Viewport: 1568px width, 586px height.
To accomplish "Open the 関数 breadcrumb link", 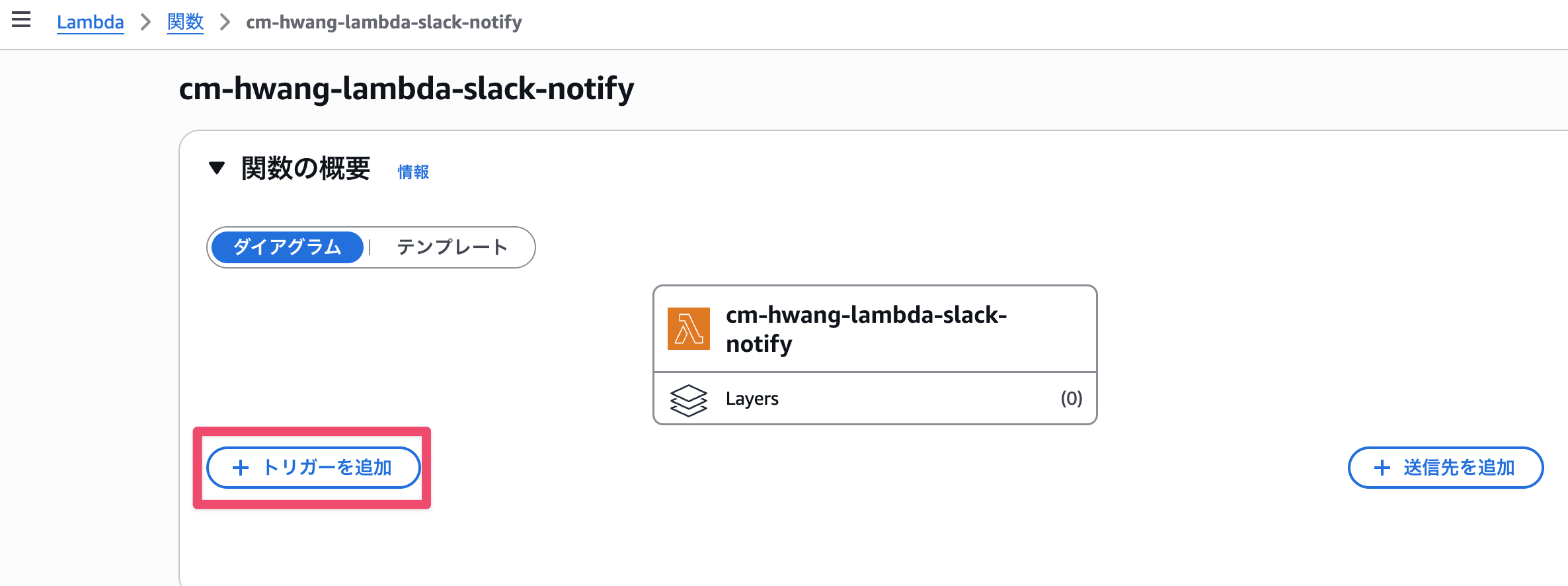I will (x=185, y=22).
